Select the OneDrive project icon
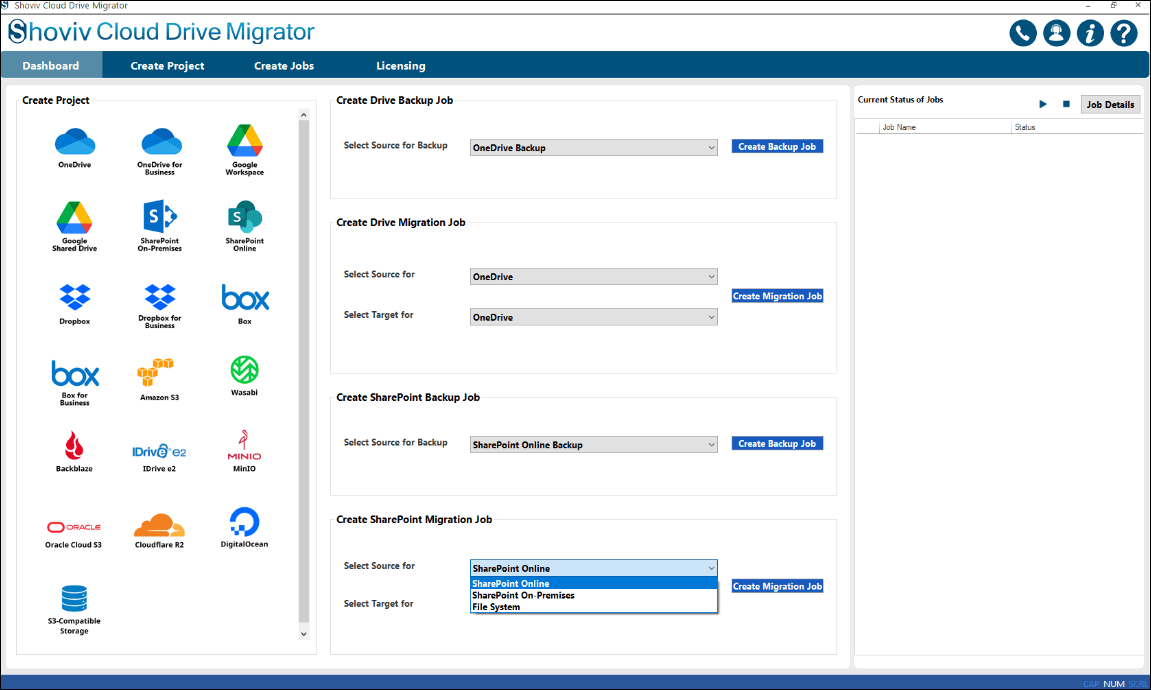 click(x=75, y=142)
